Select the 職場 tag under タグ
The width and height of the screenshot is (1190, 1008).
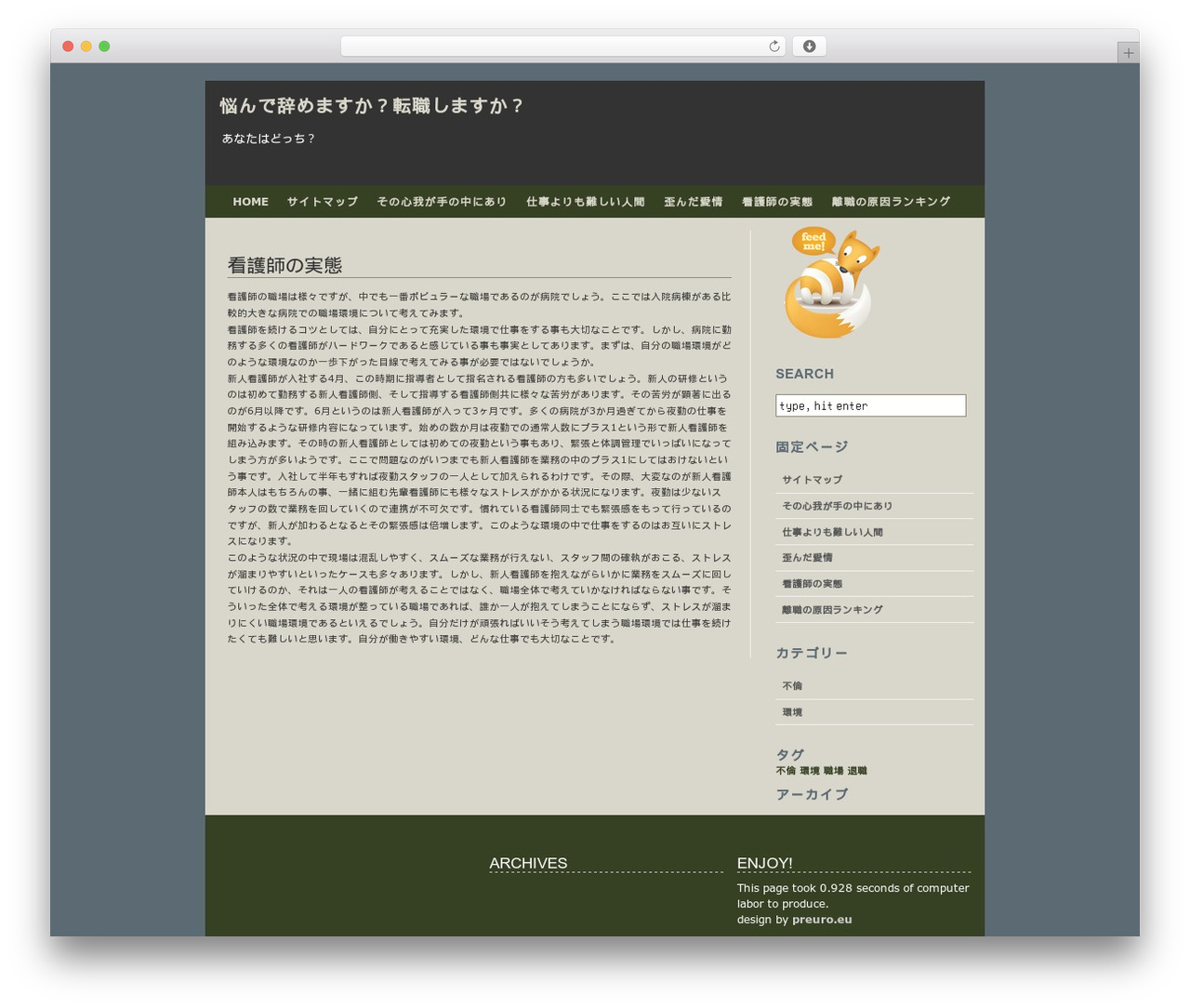pos(833,771)
